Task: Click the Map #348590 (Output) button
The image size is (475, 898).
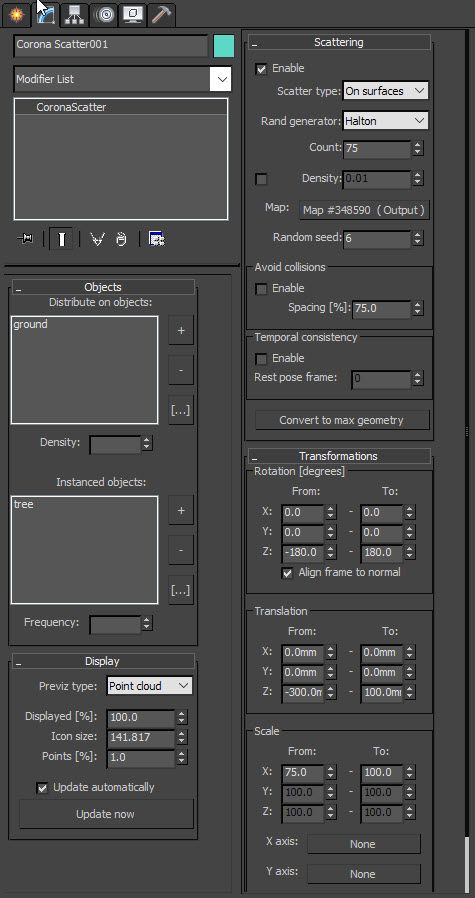Action: 364,210
